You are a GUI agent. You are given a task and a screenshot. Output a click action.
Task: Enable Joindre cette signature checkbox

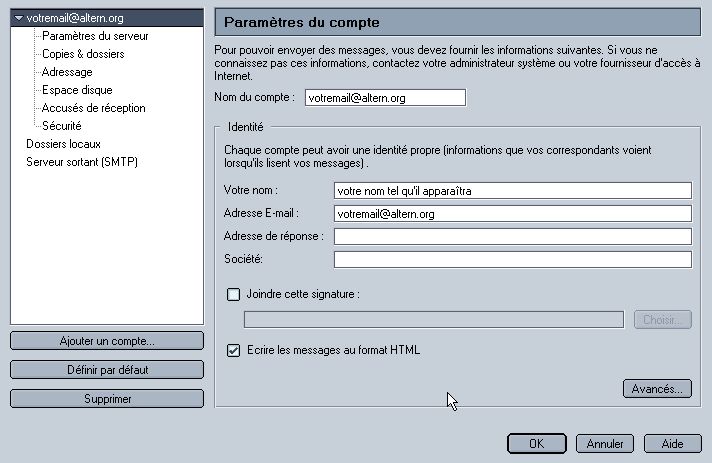pos(233,295)
